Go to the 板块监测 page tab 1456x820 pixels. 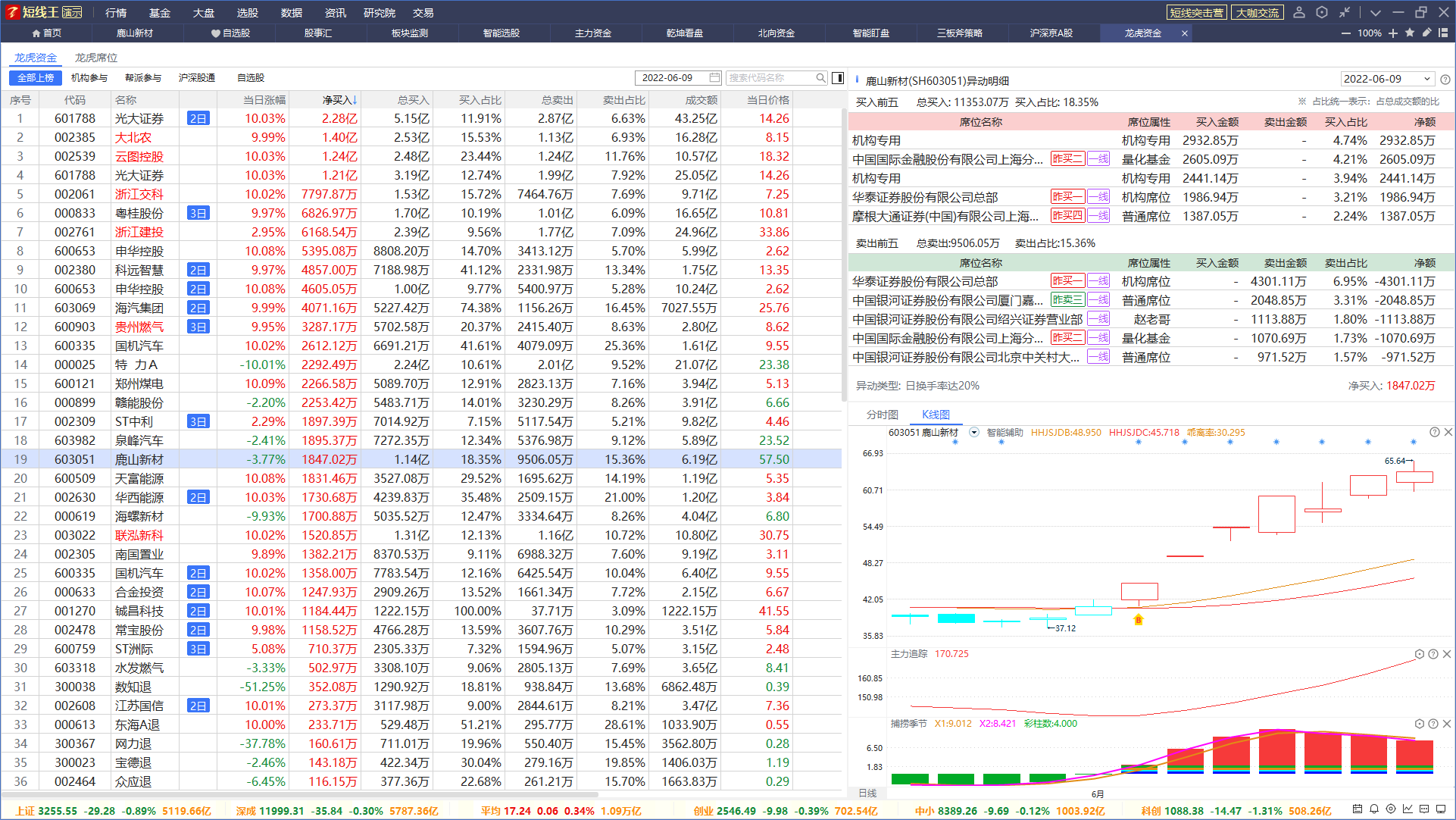coord(410,33)
